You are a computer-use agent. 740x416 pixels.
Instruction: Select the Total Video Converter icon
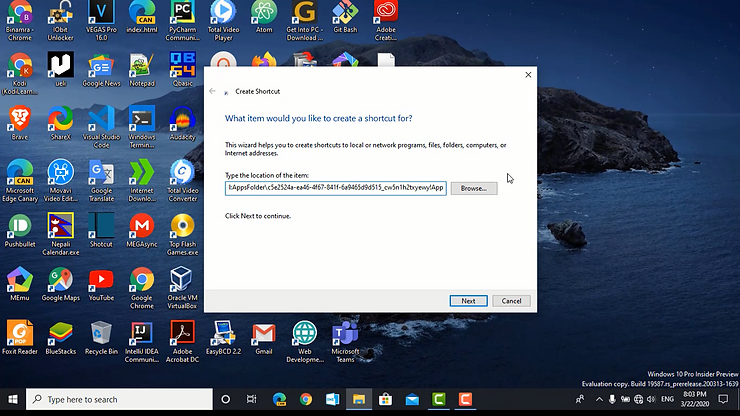[183, 180]
